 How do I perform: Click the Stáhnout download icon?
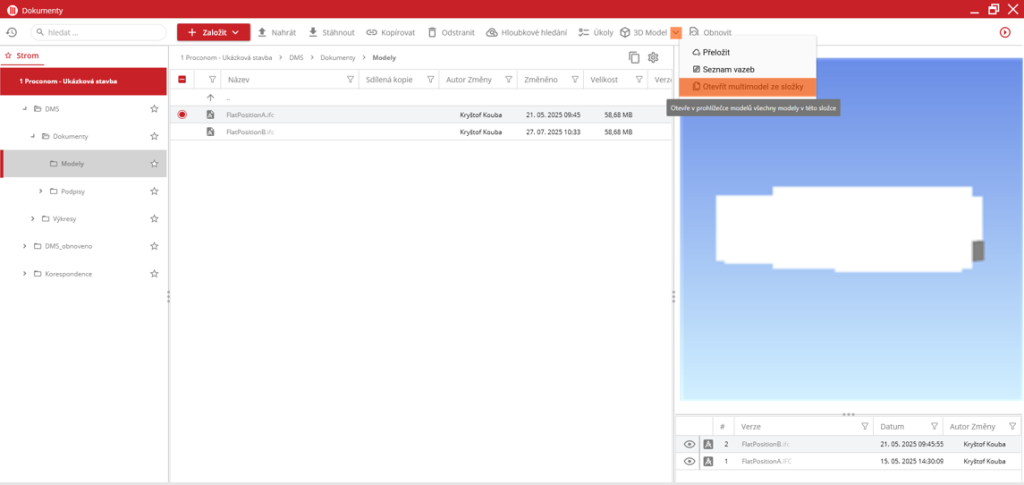pos(313,33)
